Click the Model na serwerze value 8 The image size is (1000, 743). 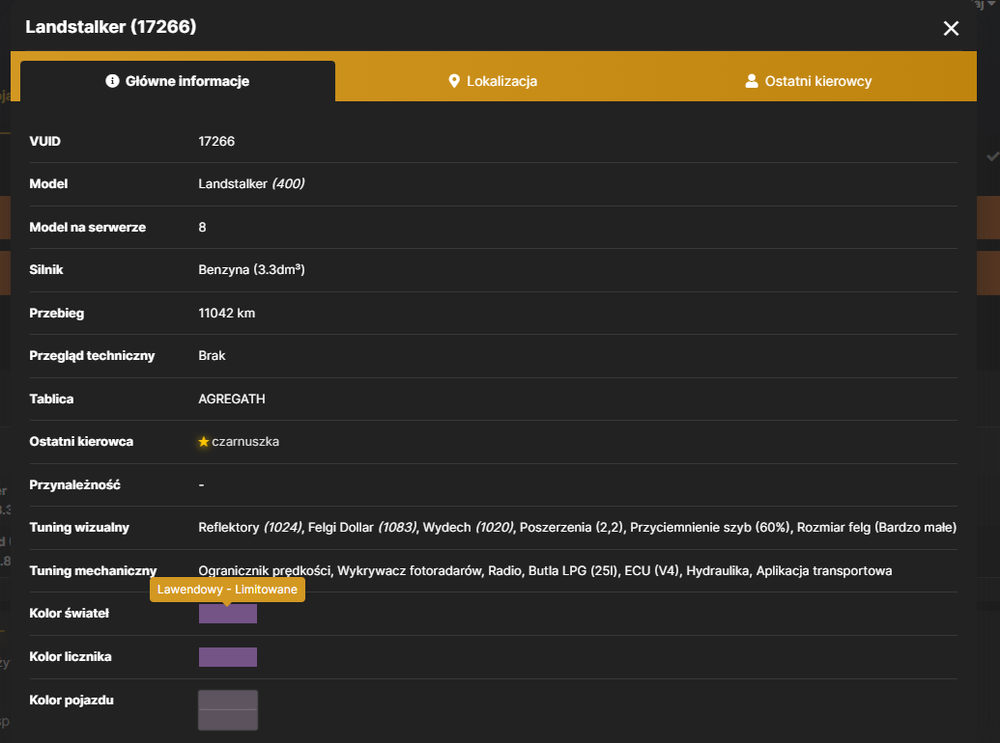[202, 227]
